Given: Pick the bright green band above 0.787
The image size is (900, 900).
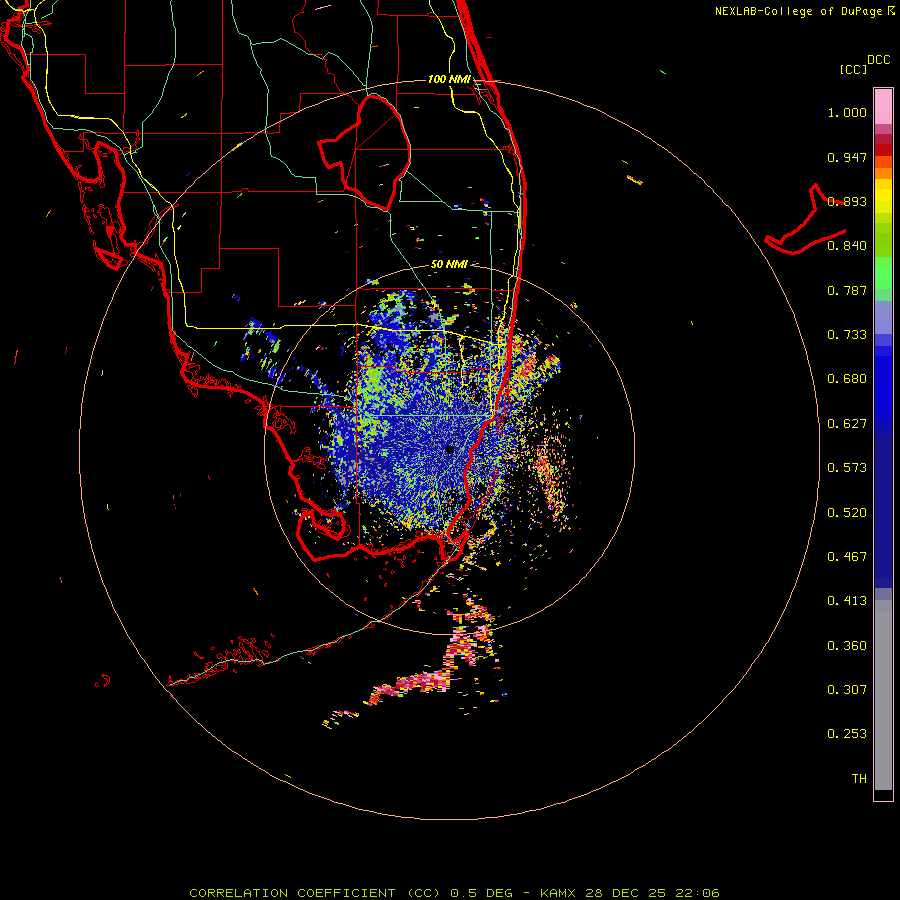Looking at the screenshot, I should [883, 273].
